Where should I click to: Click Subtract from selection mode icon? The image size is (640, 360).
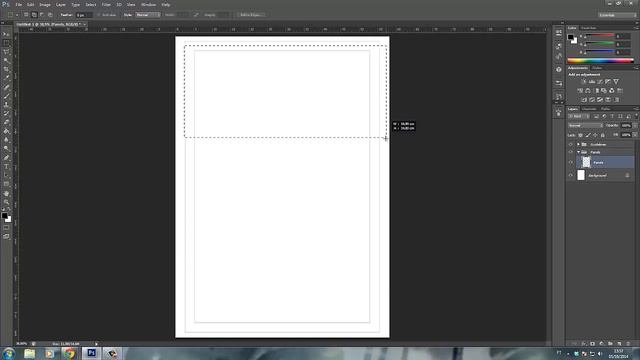pyautogui.click(x=42, y=15)
